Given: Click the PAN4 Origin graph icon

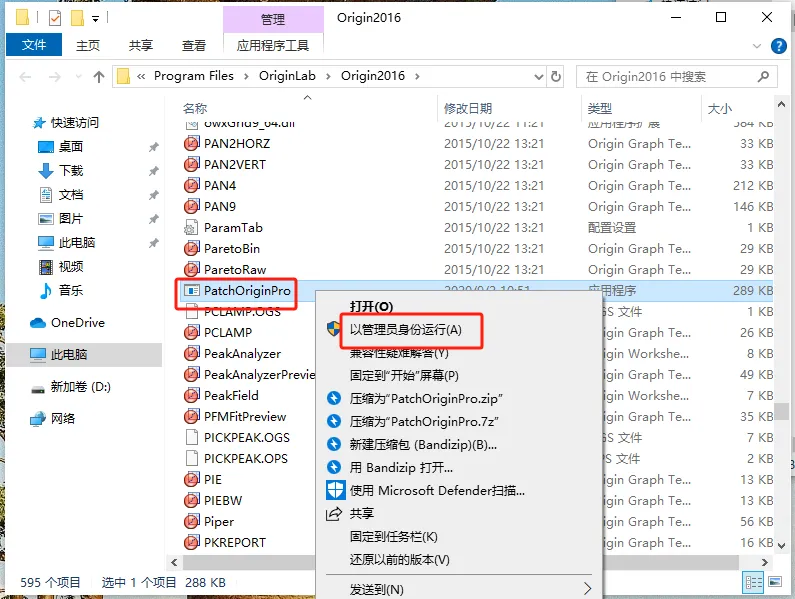Looking at the screenshot, I should pyautogui.click(x=191, y=186).
